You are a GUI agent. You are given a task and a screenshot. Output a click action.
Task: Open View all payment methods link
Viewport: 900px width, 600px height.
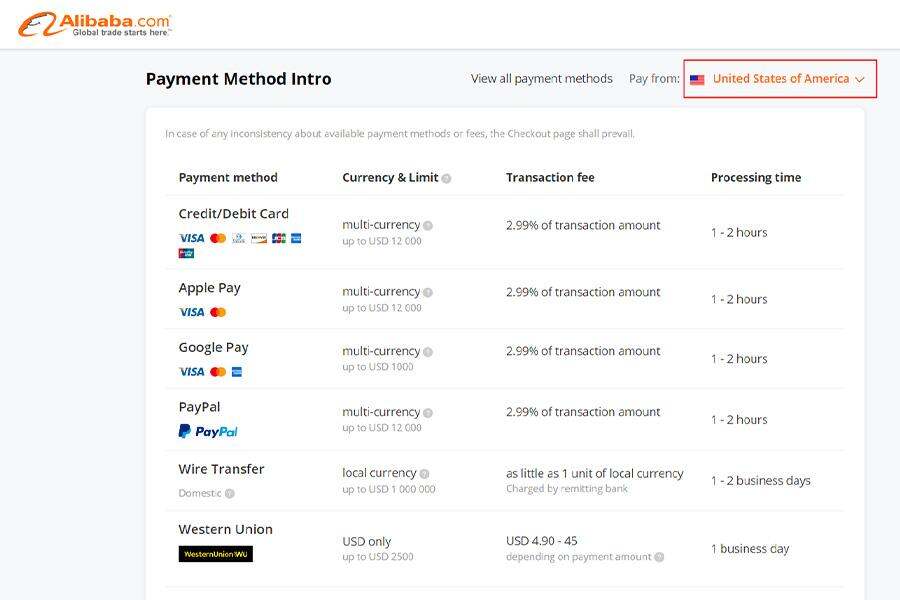point(541,79)
